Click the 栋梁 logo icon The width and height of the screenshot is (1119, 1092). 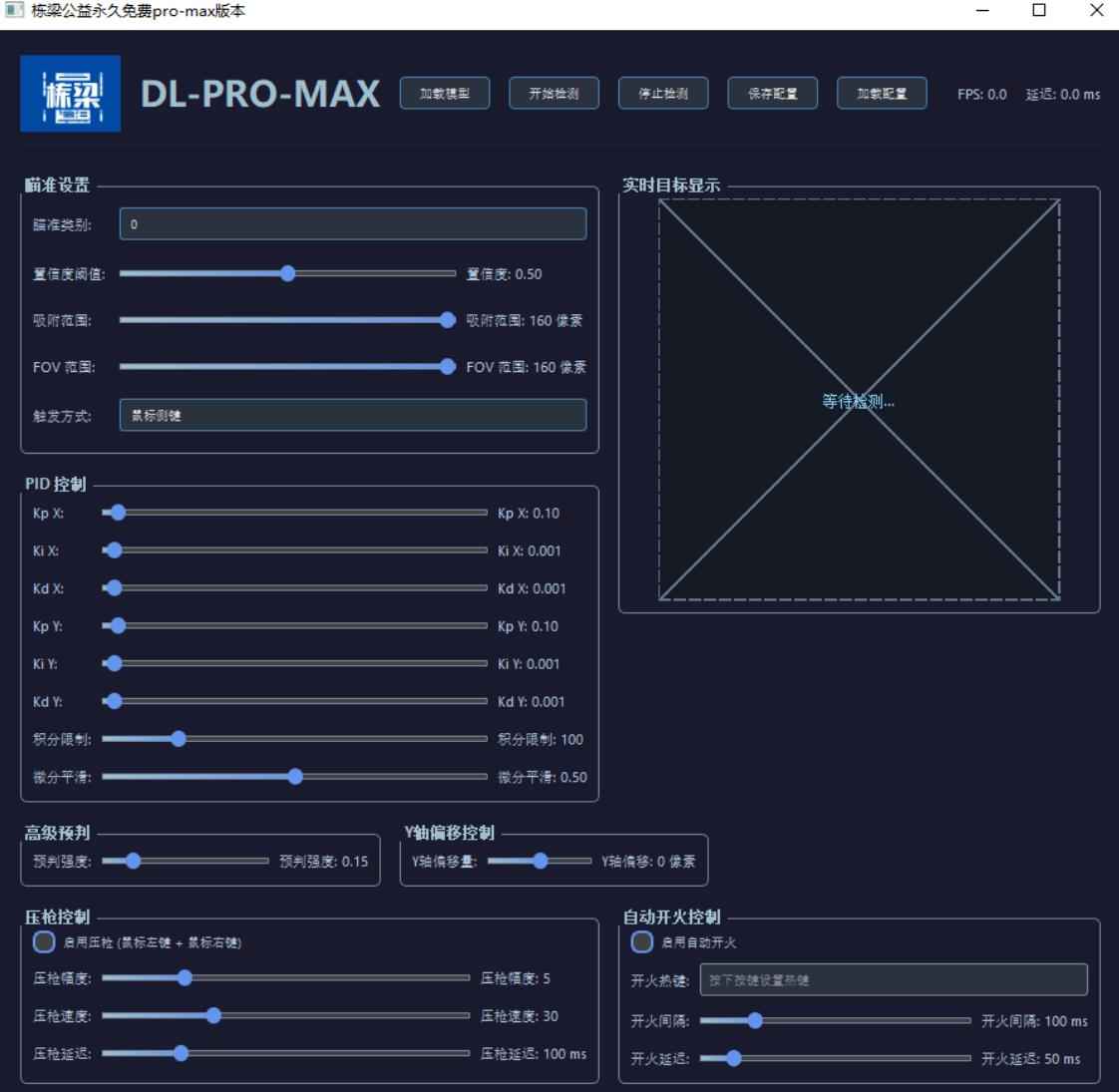(68, 95)
